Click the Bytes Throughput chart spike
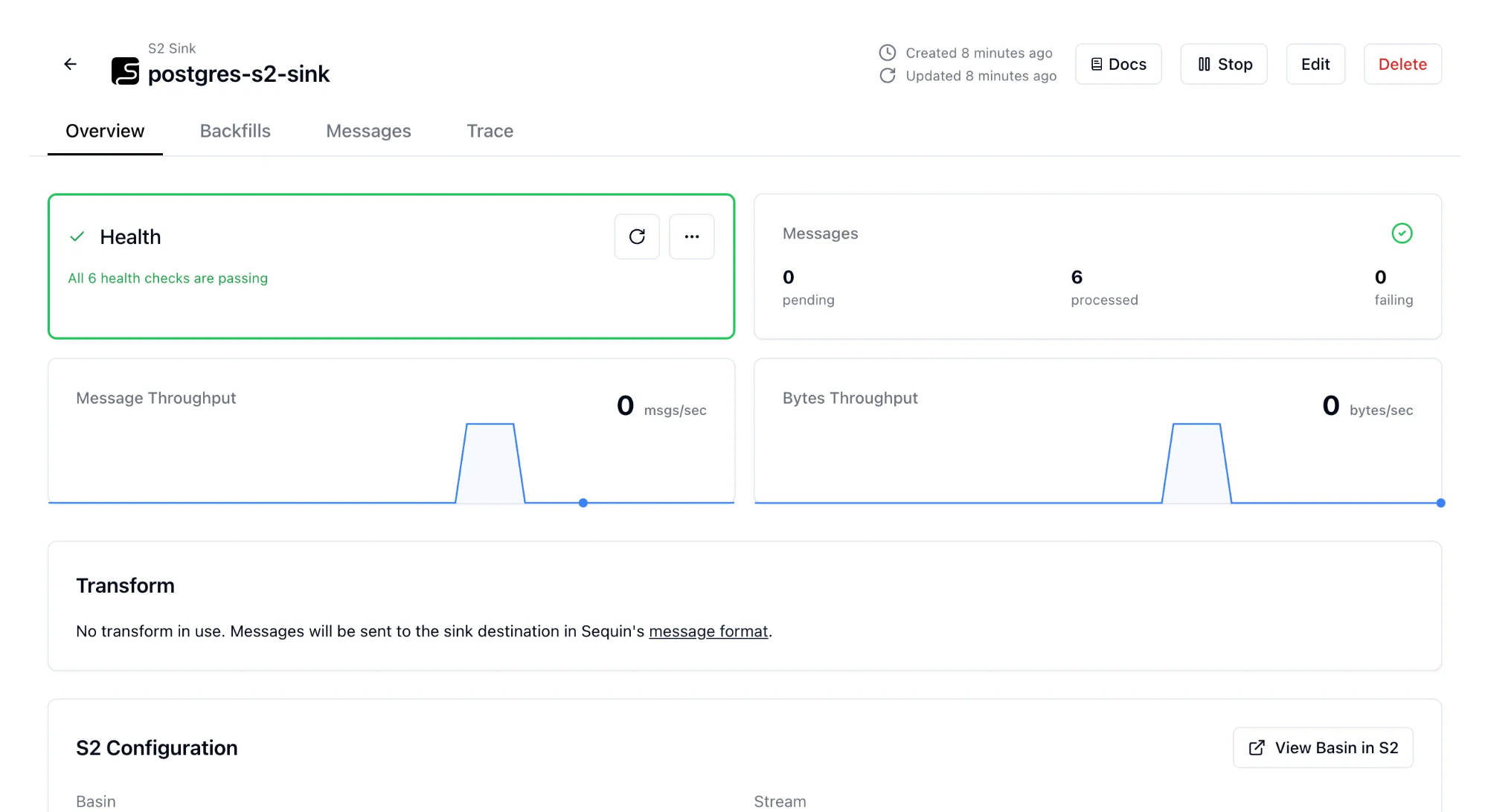 1196,461
